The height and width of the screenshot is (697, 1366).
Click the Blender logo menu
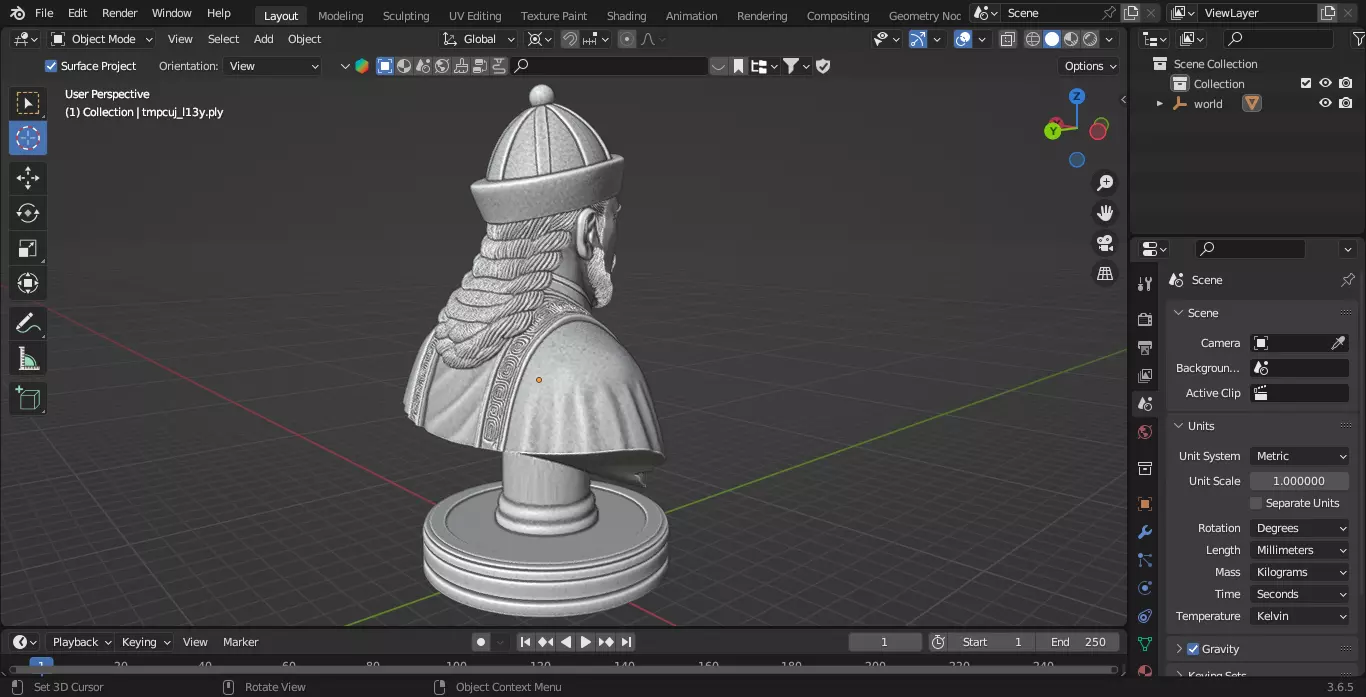(x=17, y=13)
